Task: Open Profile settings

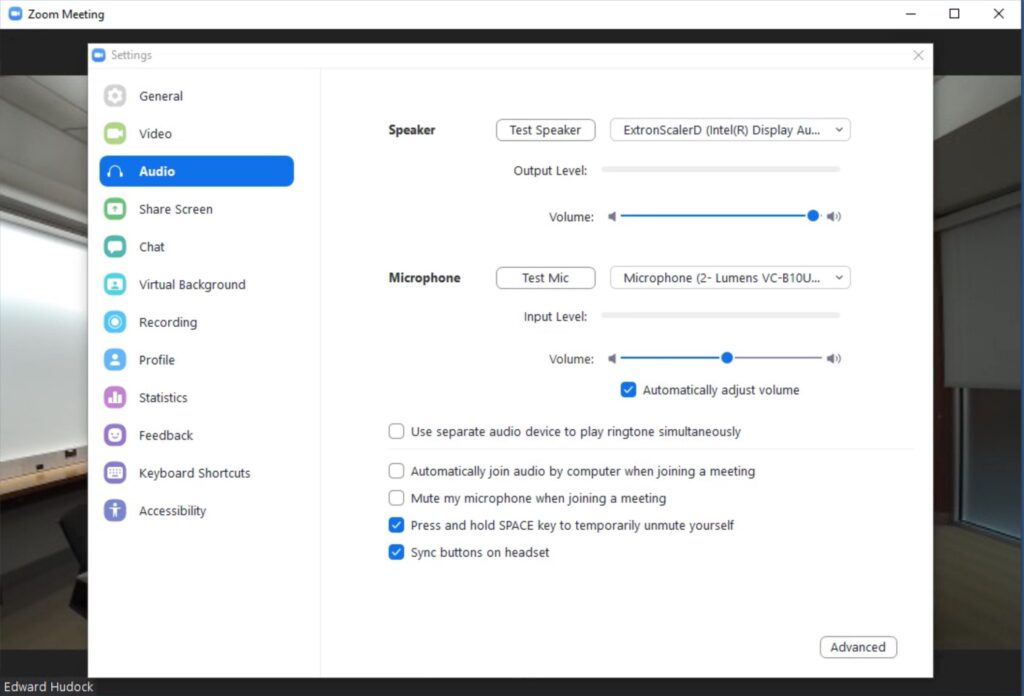Action: pyautogui.click(x=197, y=360)
